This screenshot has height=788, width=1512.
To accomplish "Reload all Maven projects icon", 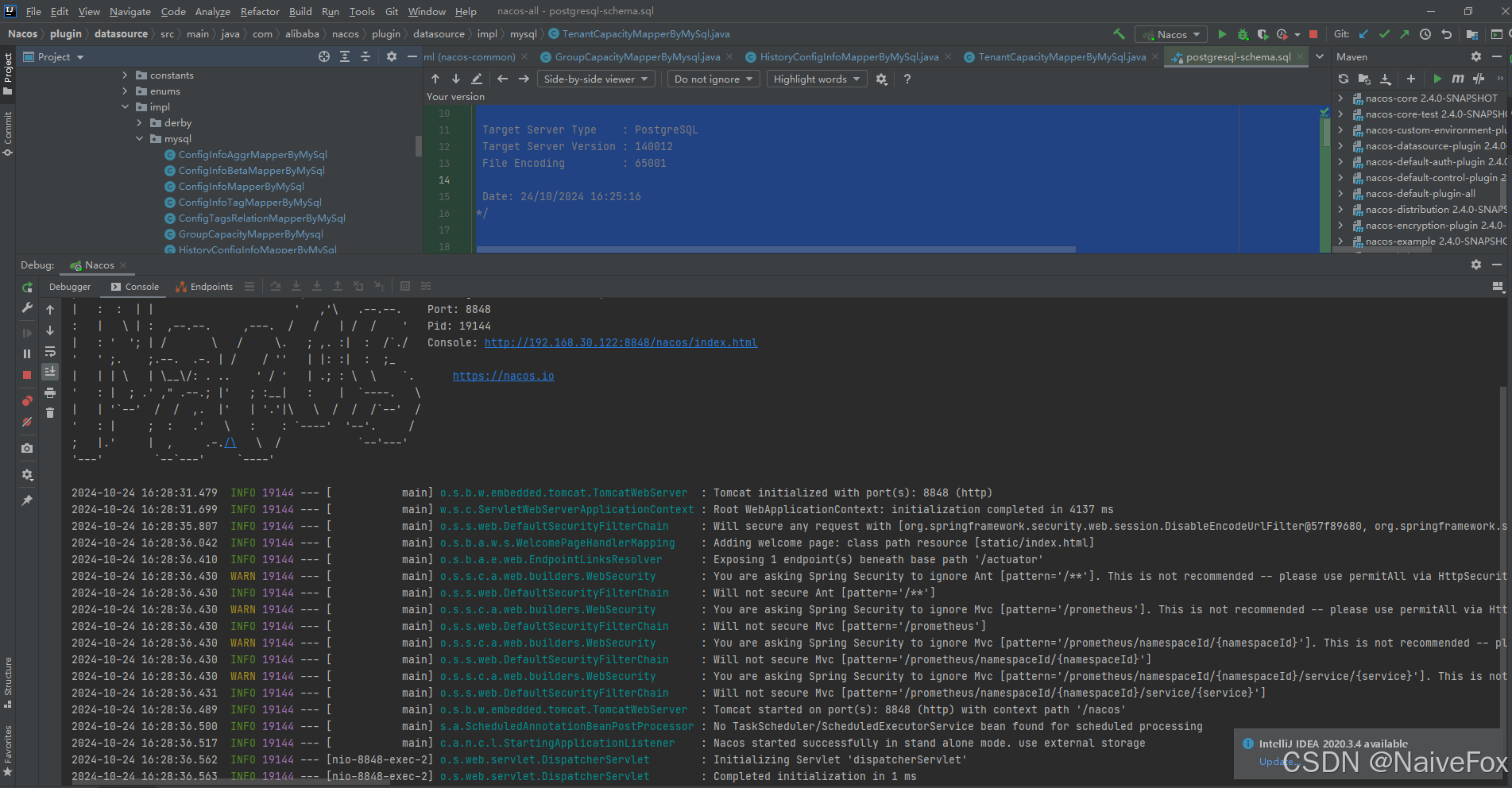I will click(1343, 79).
